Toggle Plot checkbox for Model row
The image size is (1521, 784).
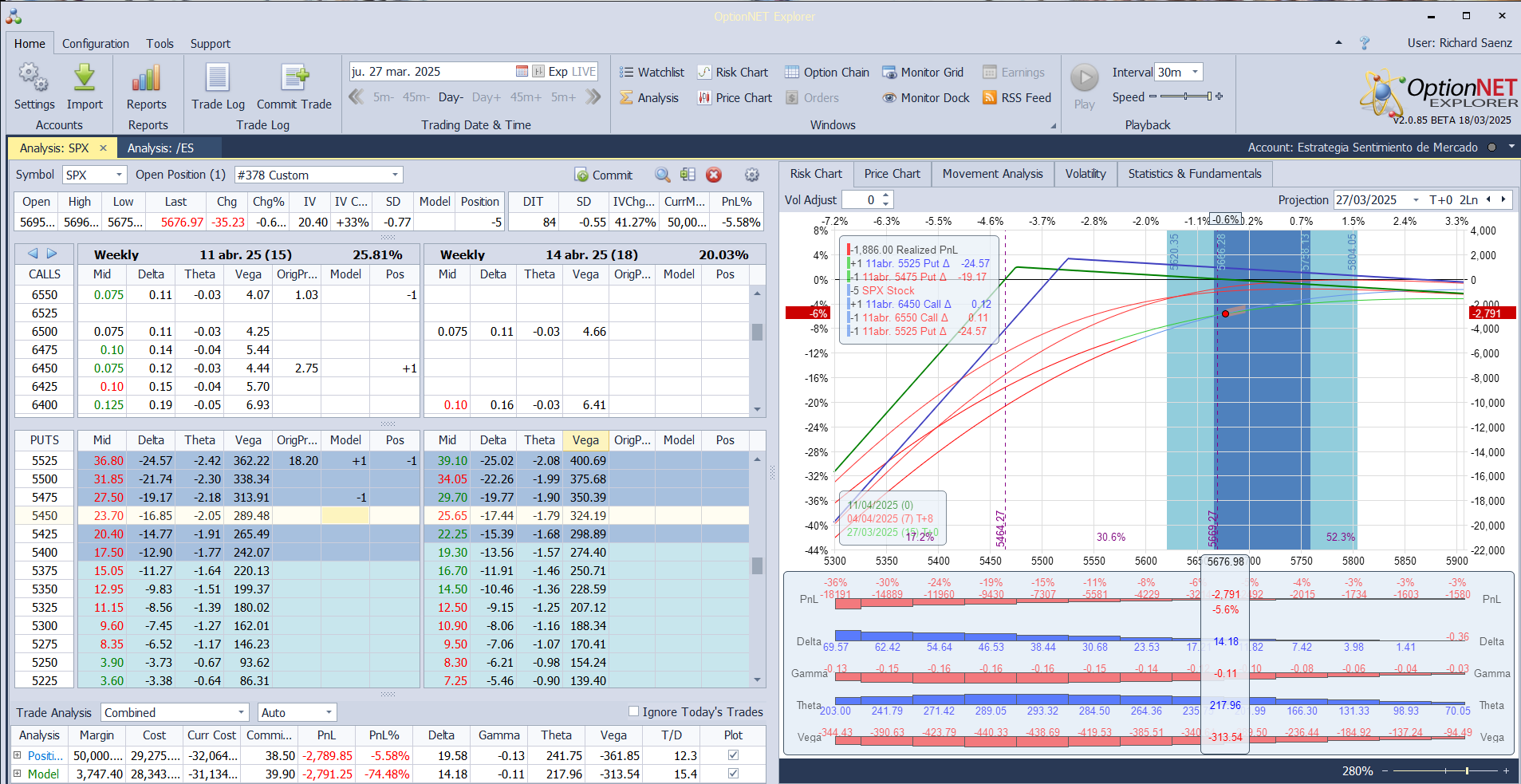pyautogui.click(x=733, y=774)
